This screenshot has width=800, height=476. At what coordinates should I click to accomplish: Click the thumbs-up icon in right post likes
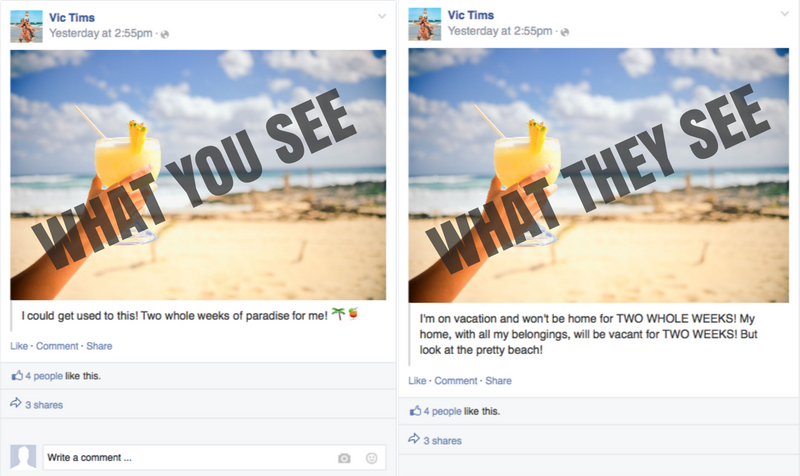[415, 411]
